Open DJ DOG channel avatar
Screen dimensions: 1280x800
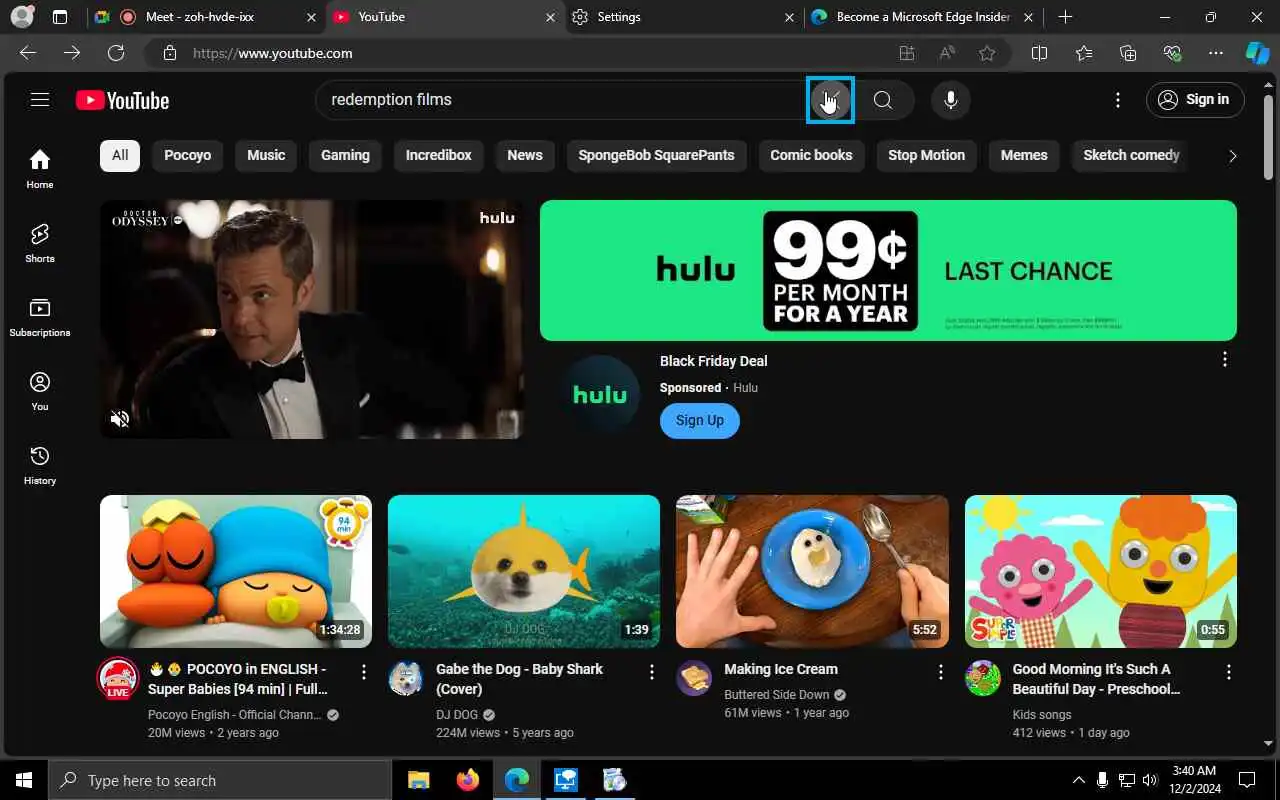[405, 678]
